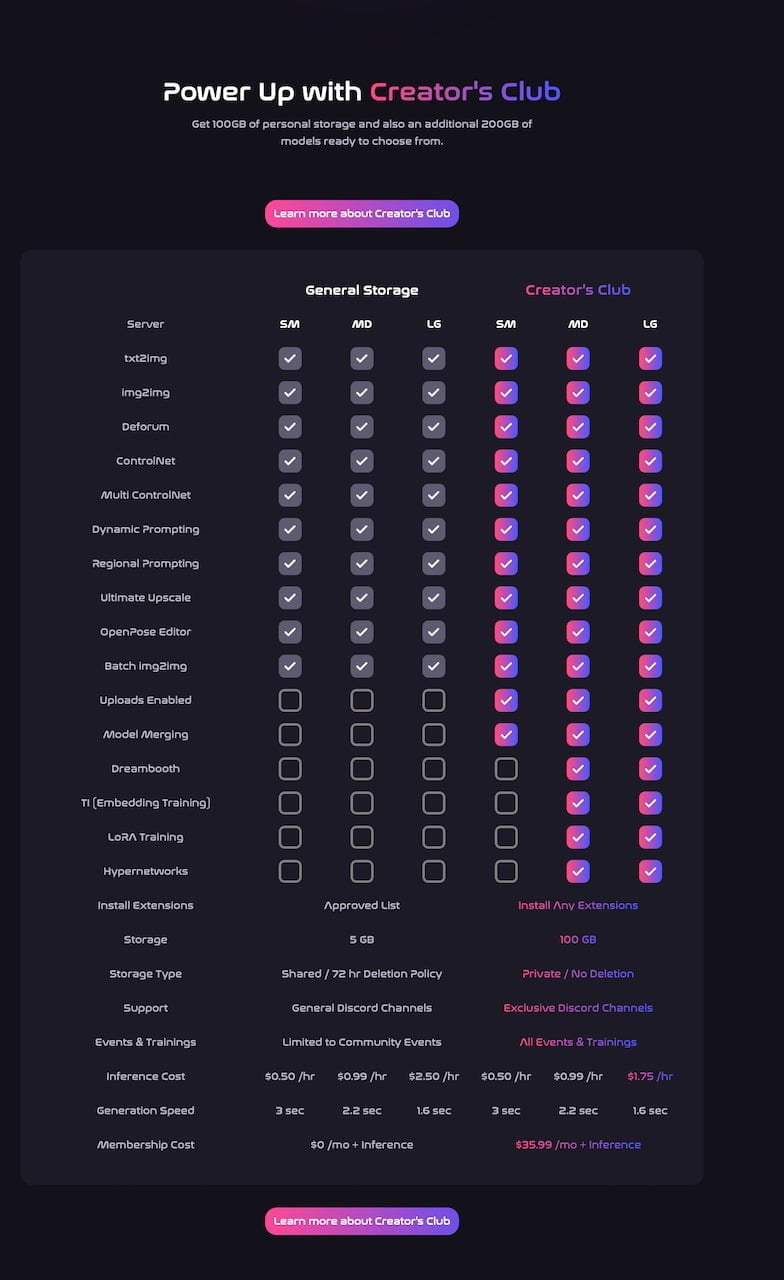The height and width of the screenshot is (1280, 784).
Task: Enable LoRA Training checkbox under General Storage MD
Action: (362, 837)
